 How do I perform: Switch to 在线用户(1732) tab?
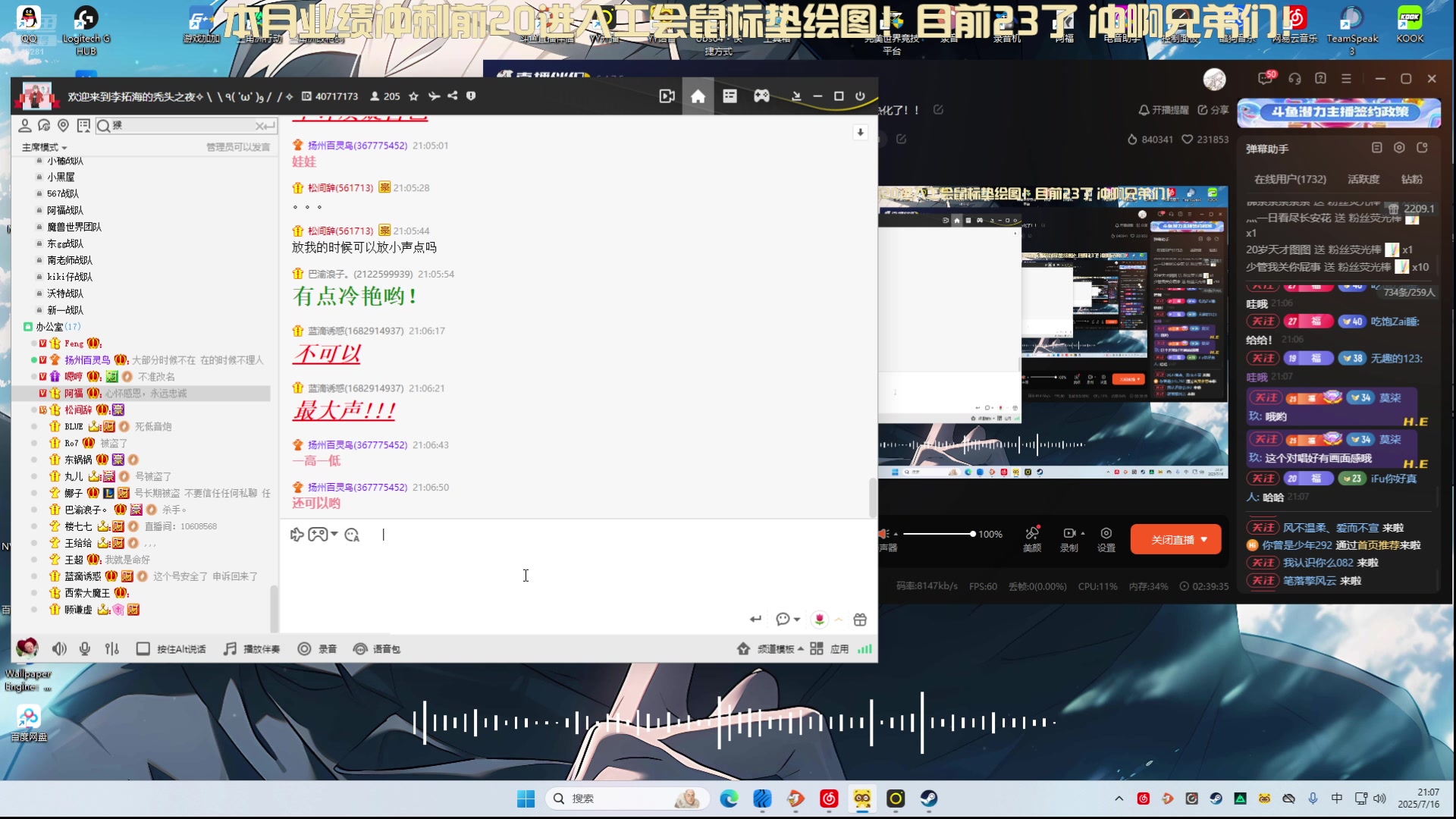click(x=1290, y=180)
